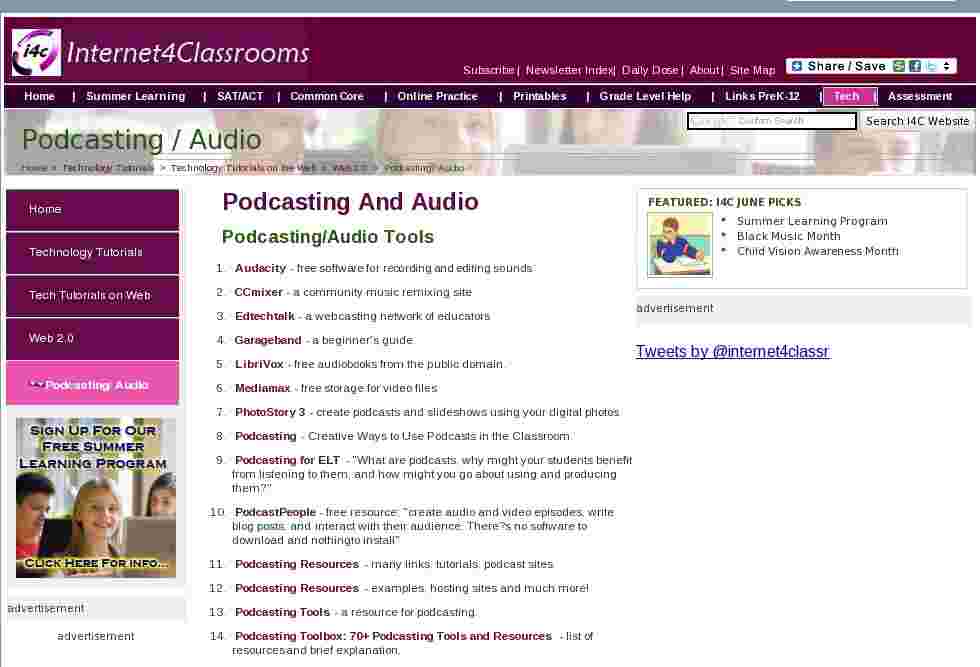
Task: Open Technology Tutorials breadcrumb link
Action: pyautogui.click(x=108, y=168)
